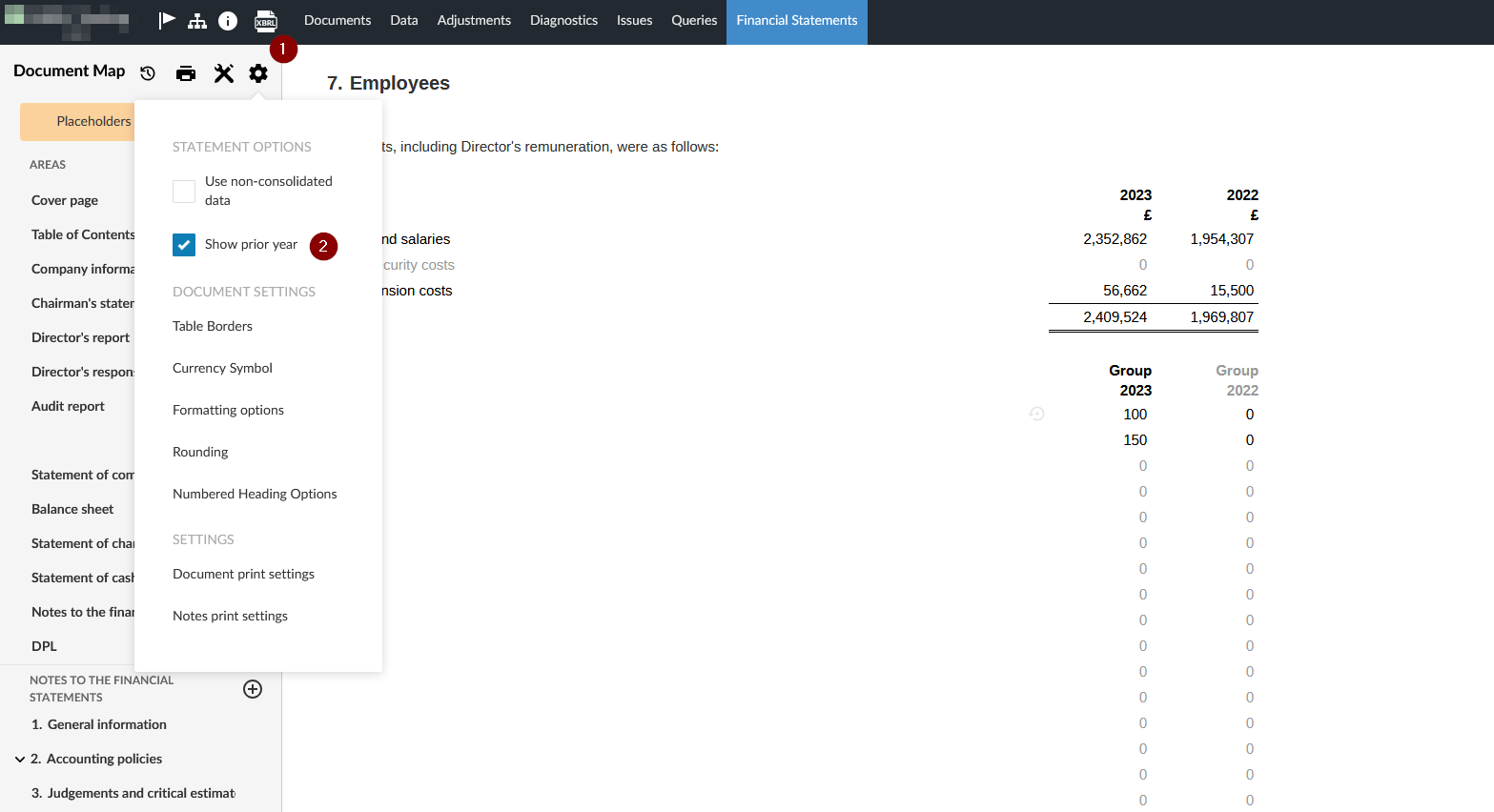This screenshot has height=812, width=1494.
Task: Uncheck Show prior year checkbox
Action: coord(184,245)
